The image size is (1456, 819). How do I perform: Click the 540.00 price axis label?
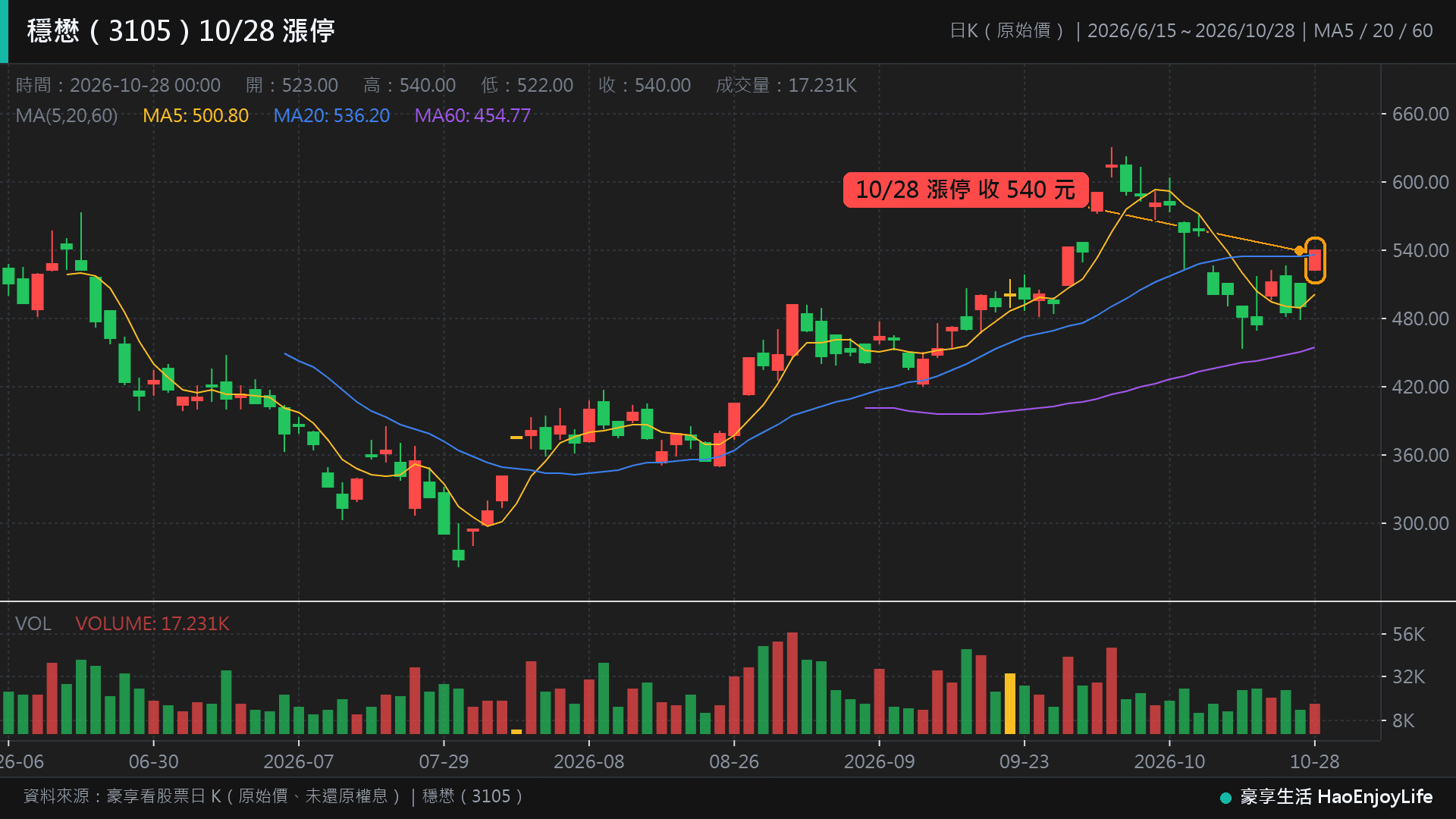[1420, 251]
